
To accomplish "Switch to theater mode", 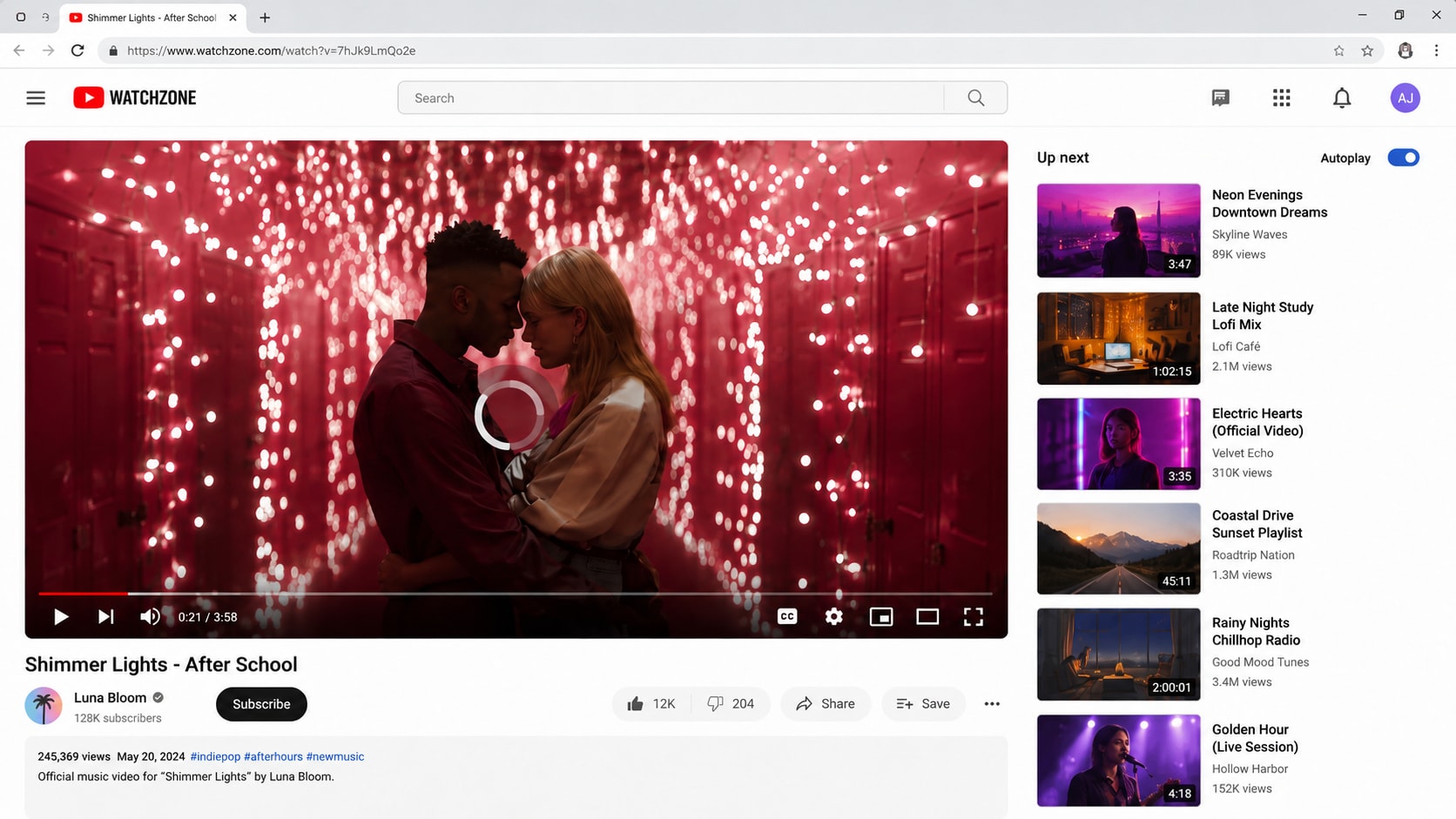I will coord(927,616).
